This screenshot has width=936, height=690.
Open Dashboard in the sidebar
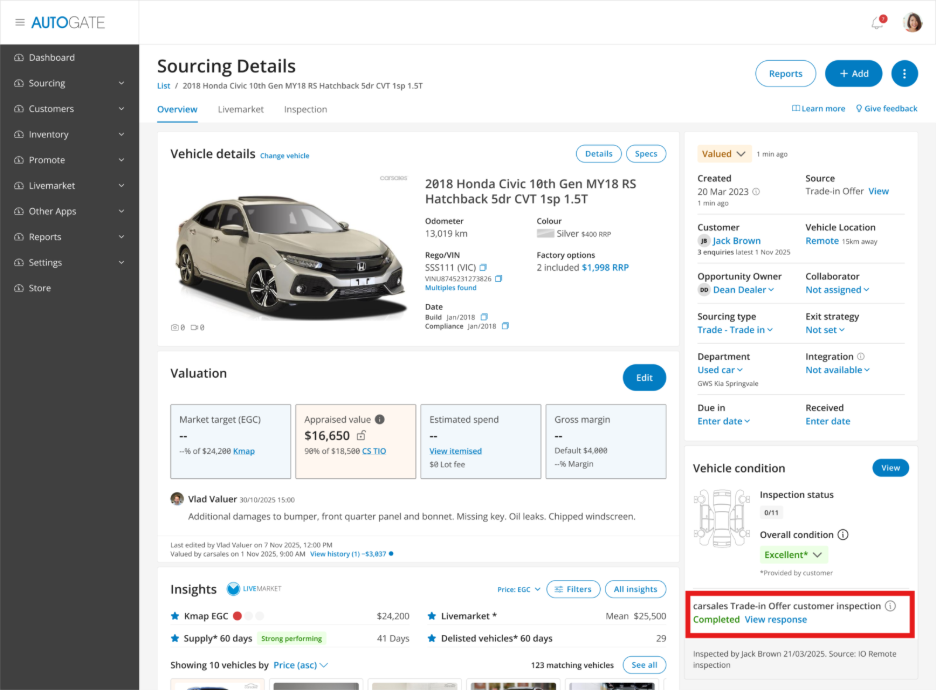pyautogui.click(x=51, y=58)
